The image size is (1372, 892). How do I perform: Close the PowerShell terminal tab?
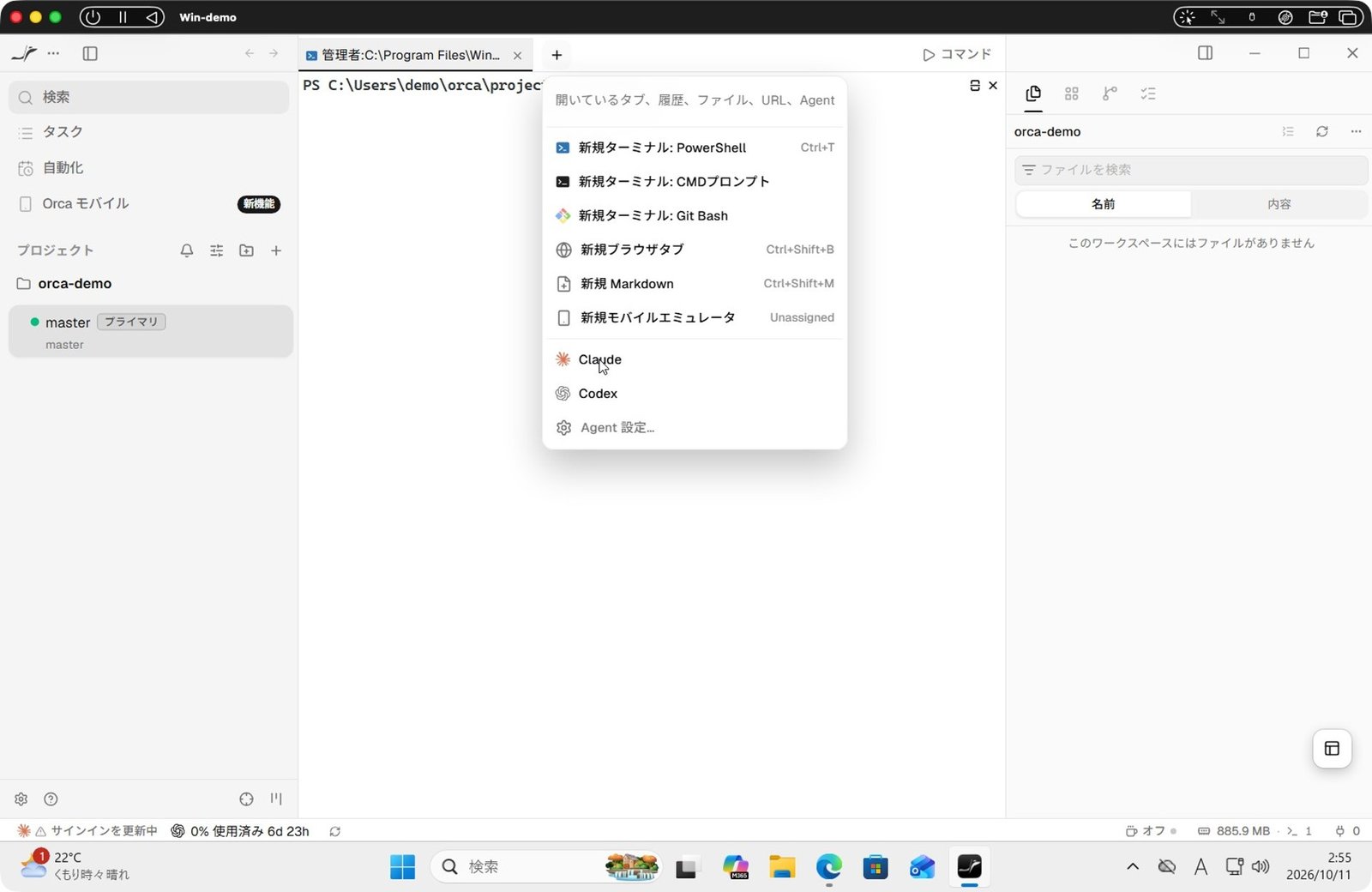[517, 55]
